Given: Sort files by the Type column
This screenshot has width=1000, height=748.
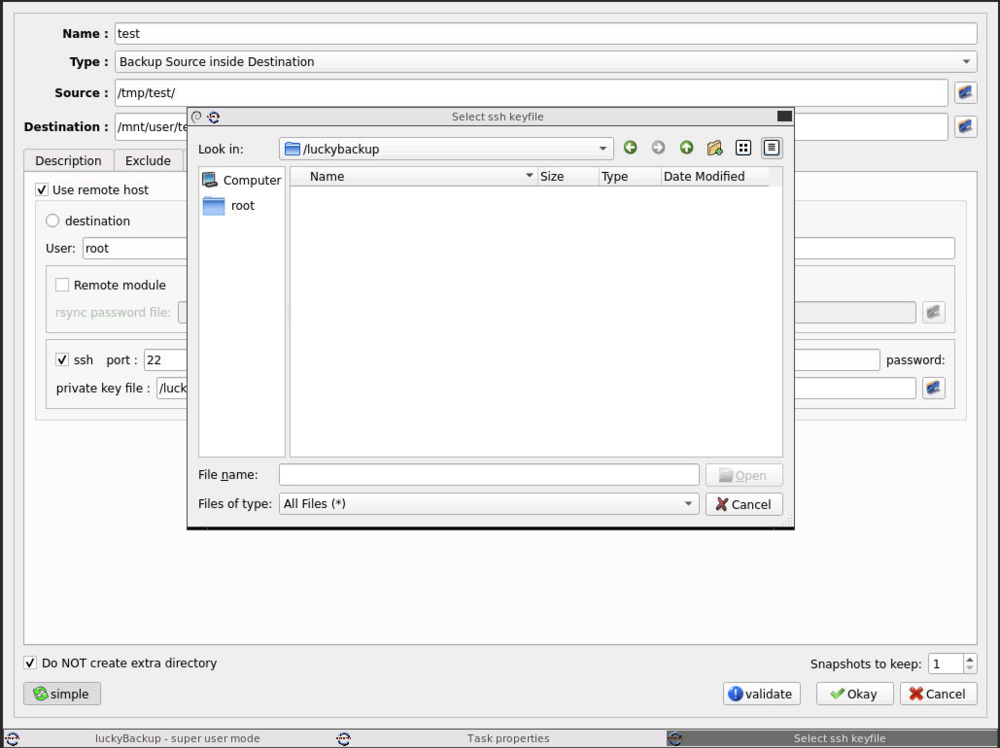Looking at the screenshot, I should tap(629, 177).
